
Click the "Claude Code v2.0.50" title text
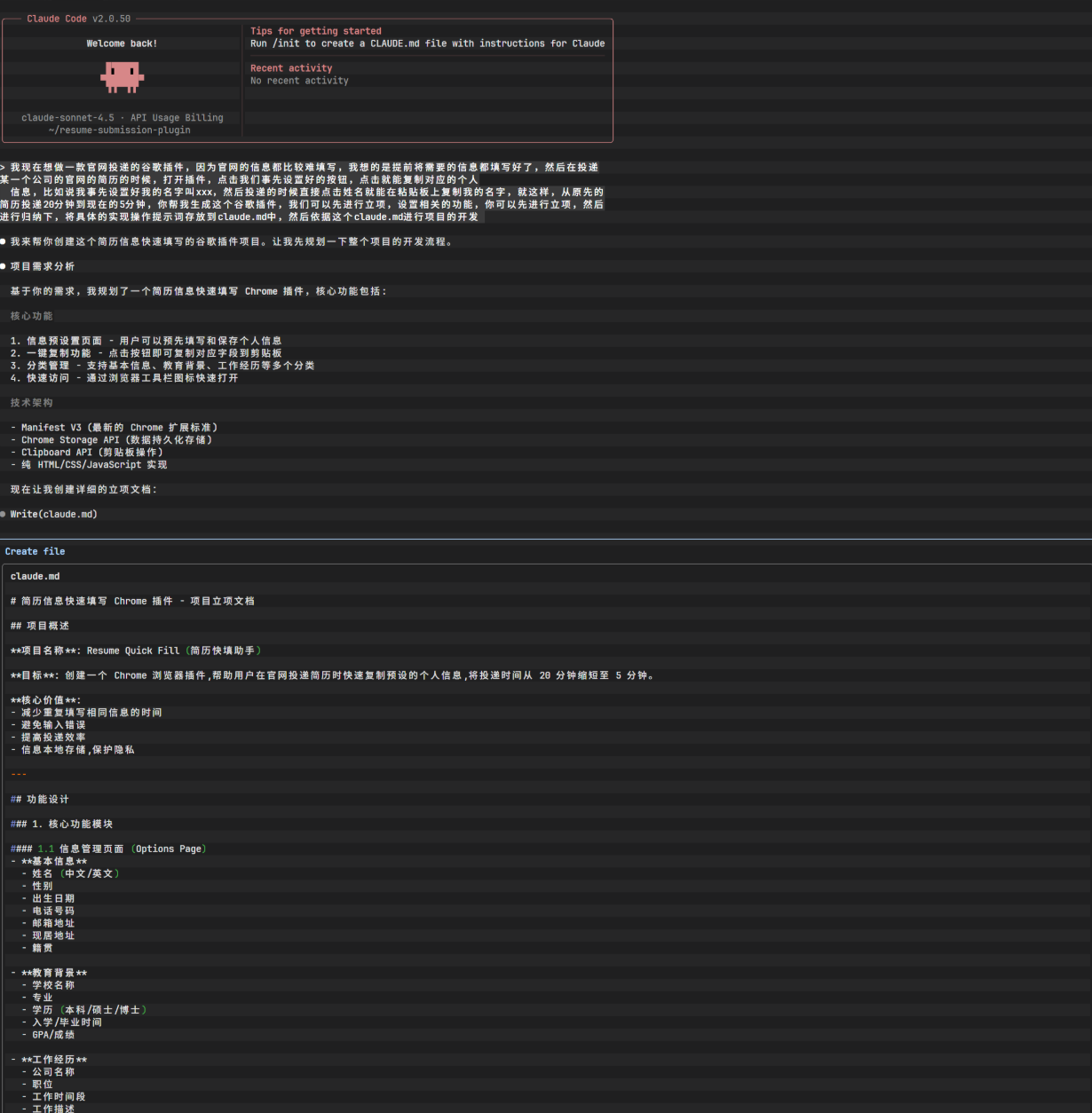pyautogui.click(x=79, y=19)
